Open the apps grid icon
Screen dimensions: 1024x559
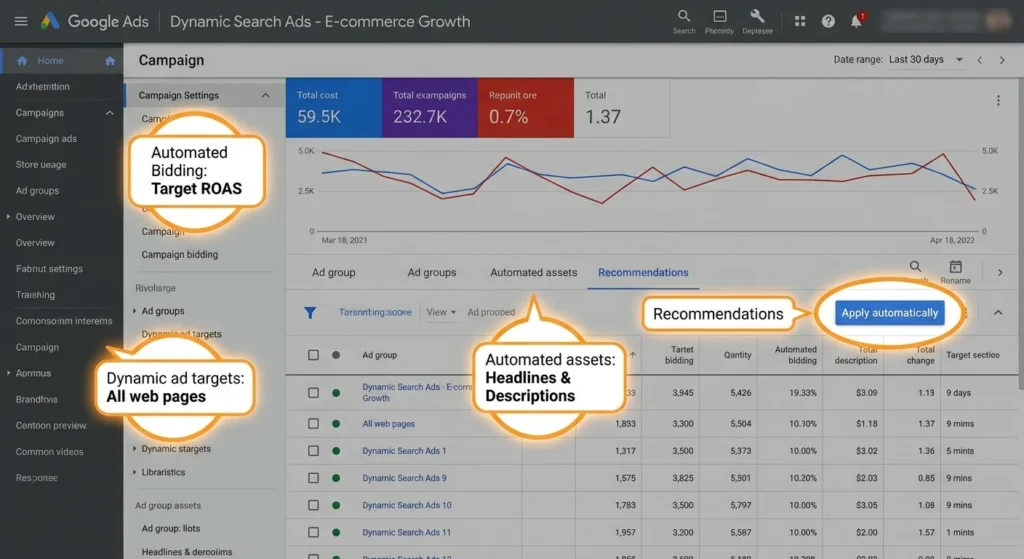800,22
